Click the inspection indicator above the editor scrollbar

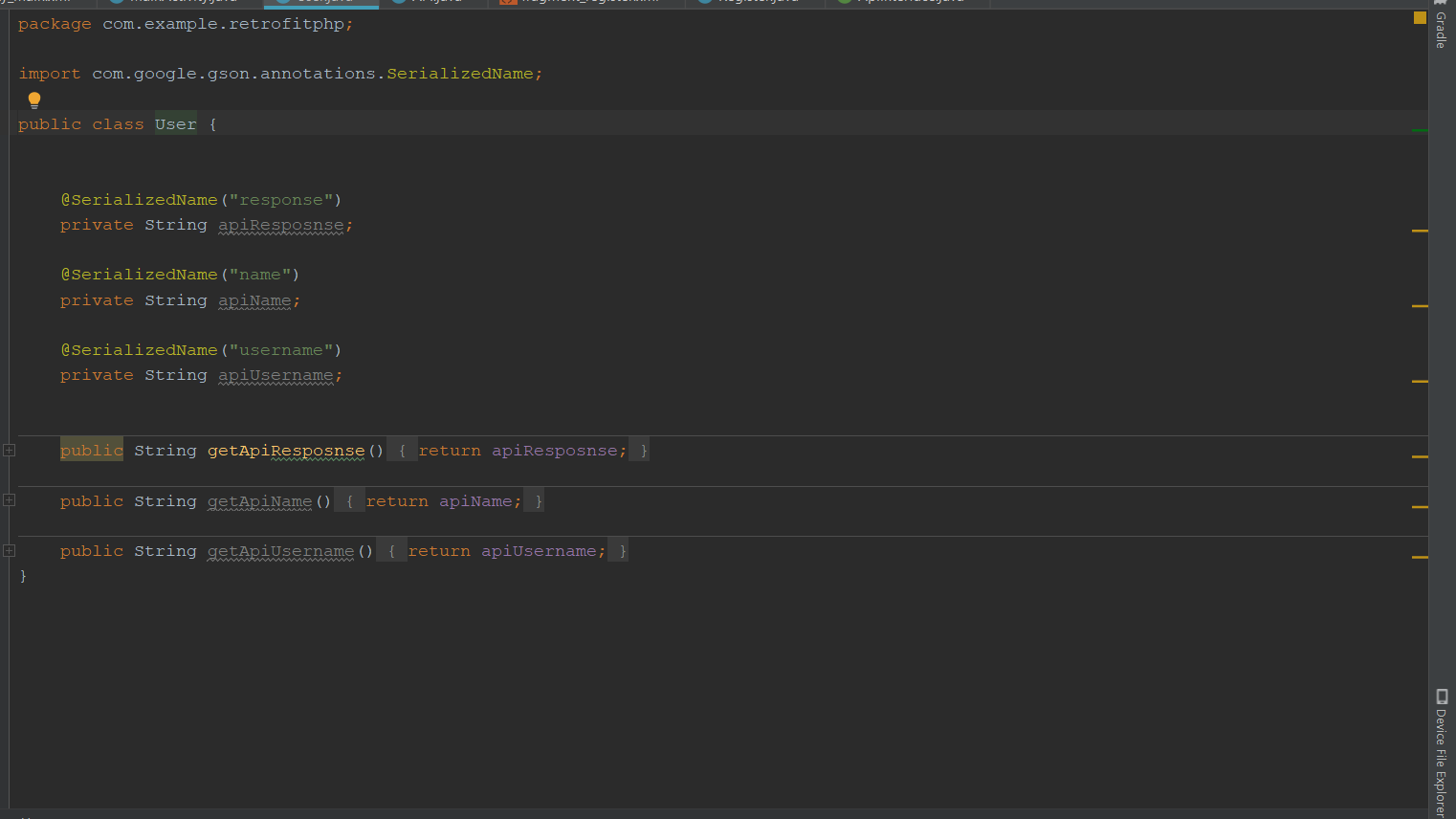1419,16
